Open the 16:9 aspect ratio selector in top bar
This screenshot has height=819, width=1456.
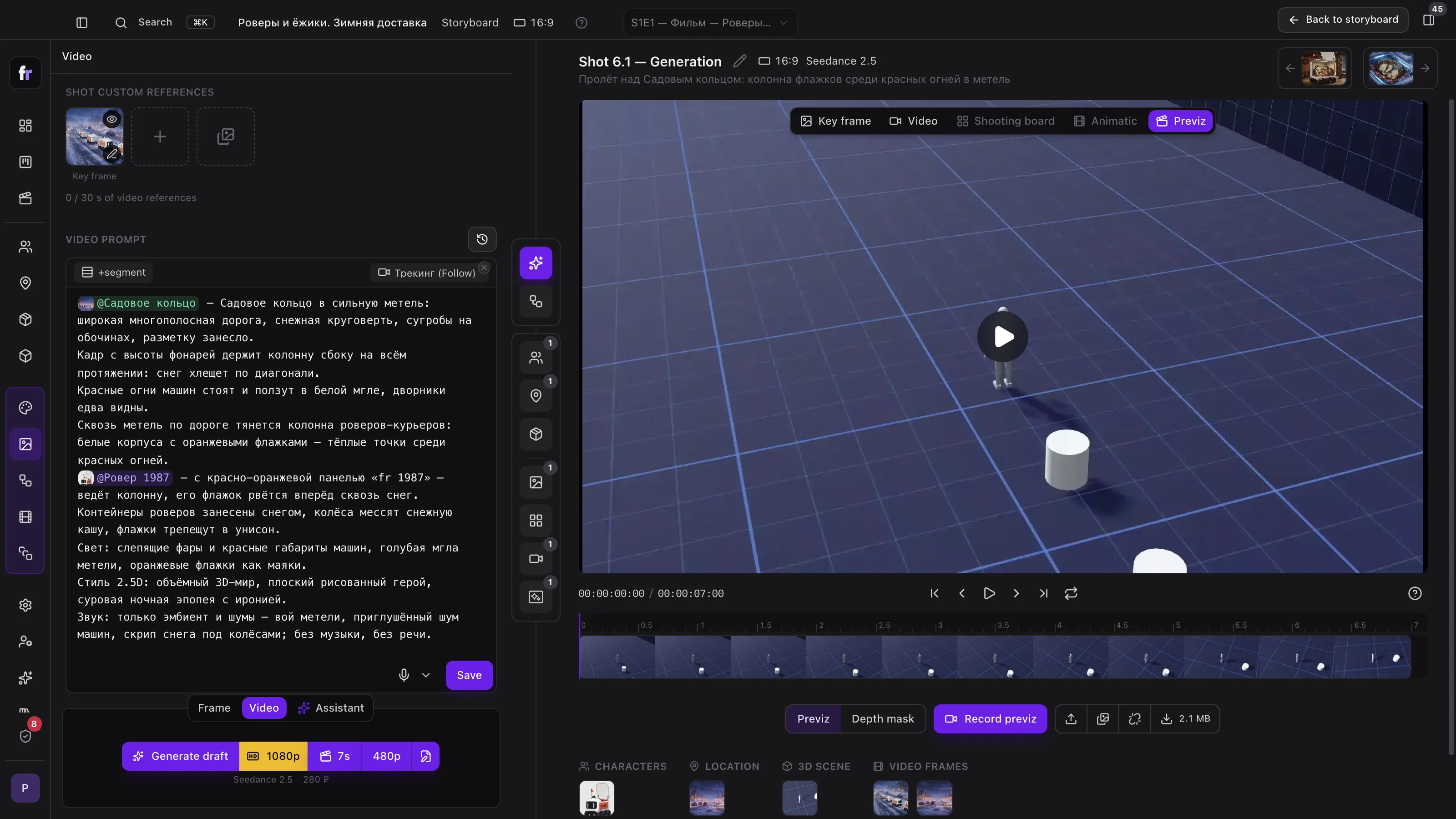(x=534, y=23)
